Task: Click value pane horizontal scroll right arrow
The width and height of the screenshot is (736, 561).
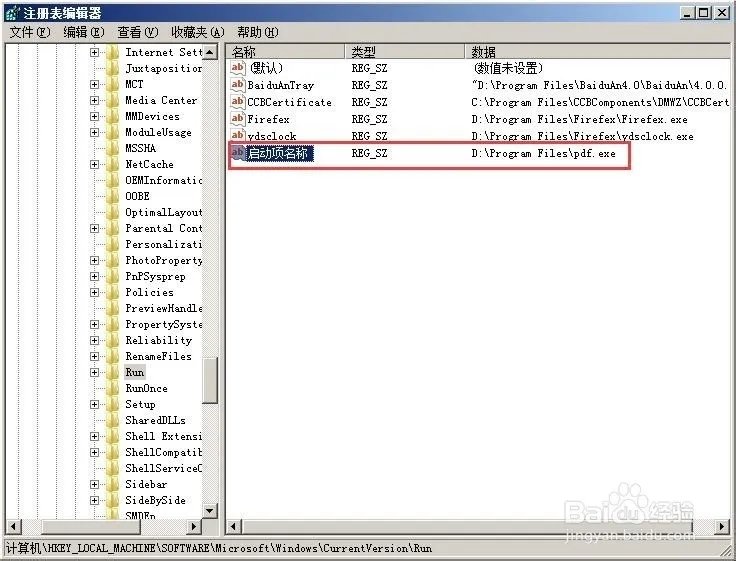Action: (722, 526)
